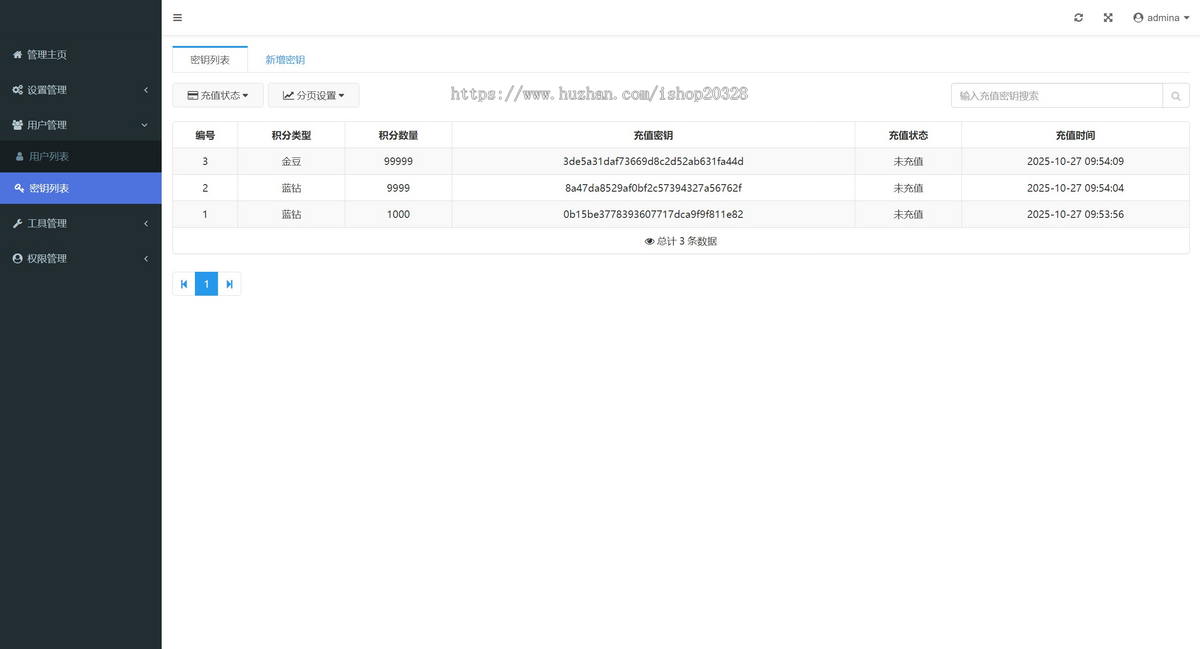
Task: Click the home icon beside 管理主页
Action: point(17,55)
